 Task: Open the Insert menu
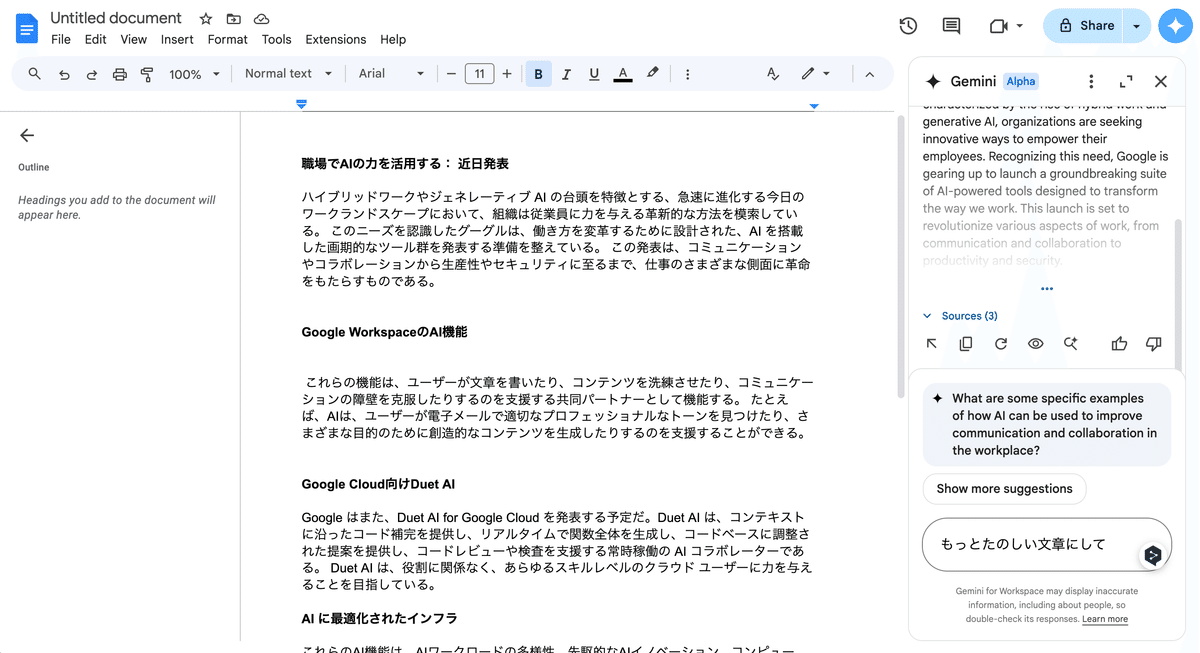177,39
